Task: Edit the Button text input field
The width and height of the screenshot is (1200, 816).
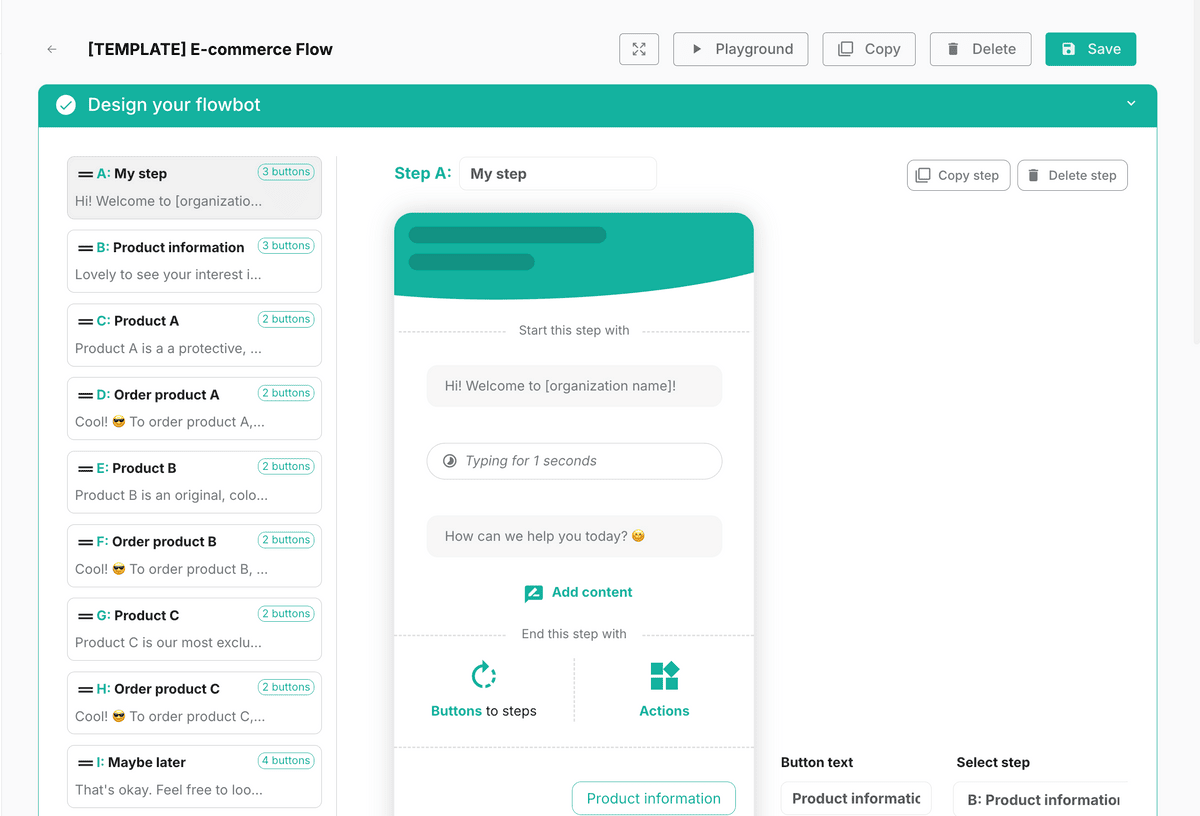Action: click(856, 799)
